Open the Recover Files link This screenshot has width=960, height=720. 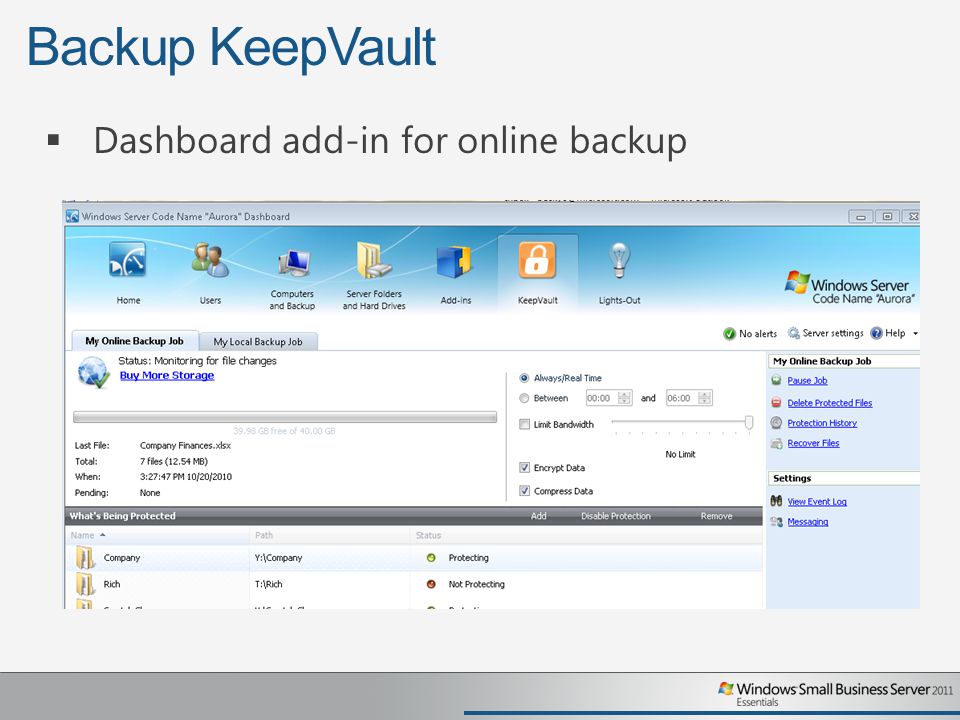click(813, 443)
